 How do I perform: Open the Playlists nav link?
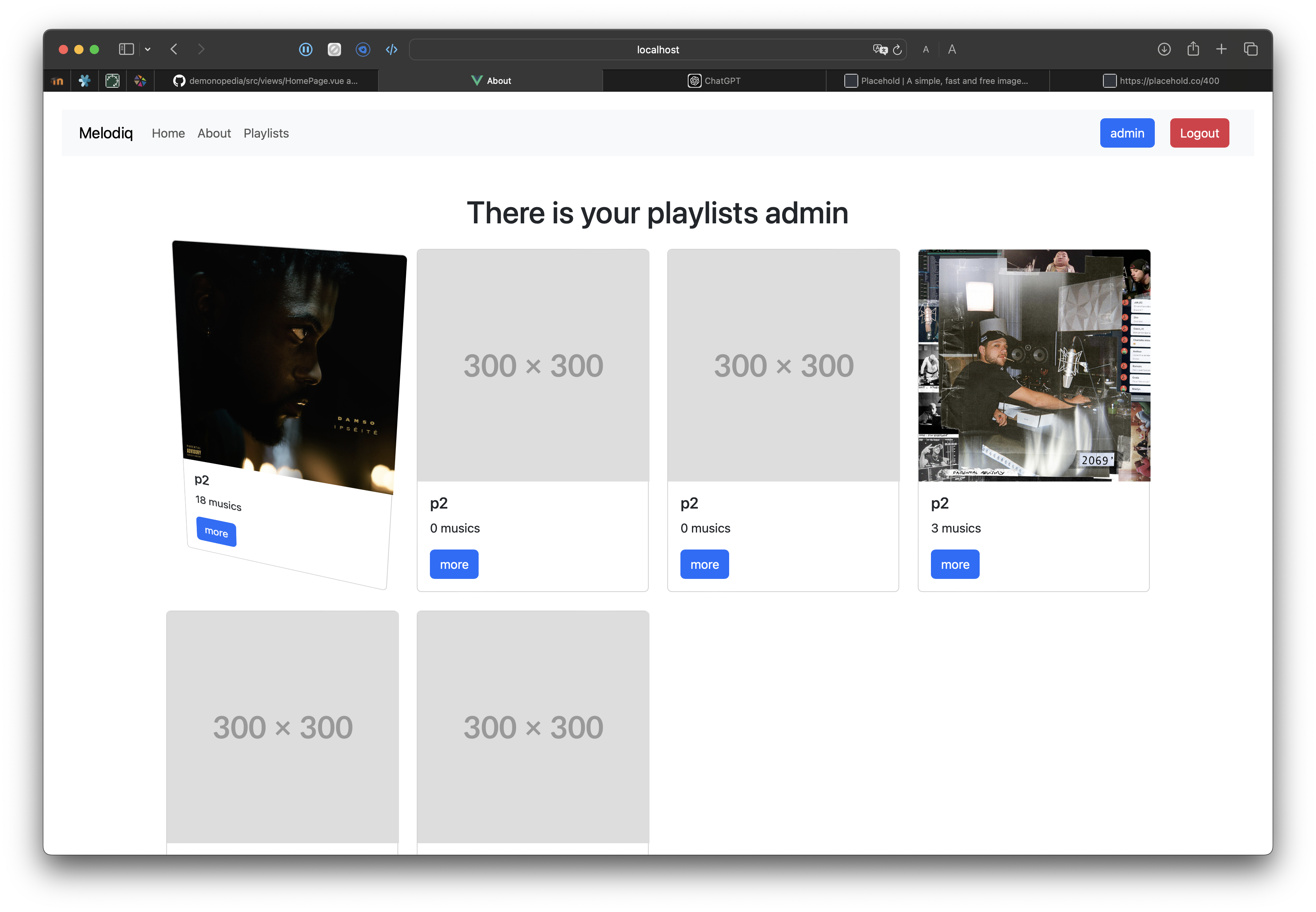click(x=266, y=133)
